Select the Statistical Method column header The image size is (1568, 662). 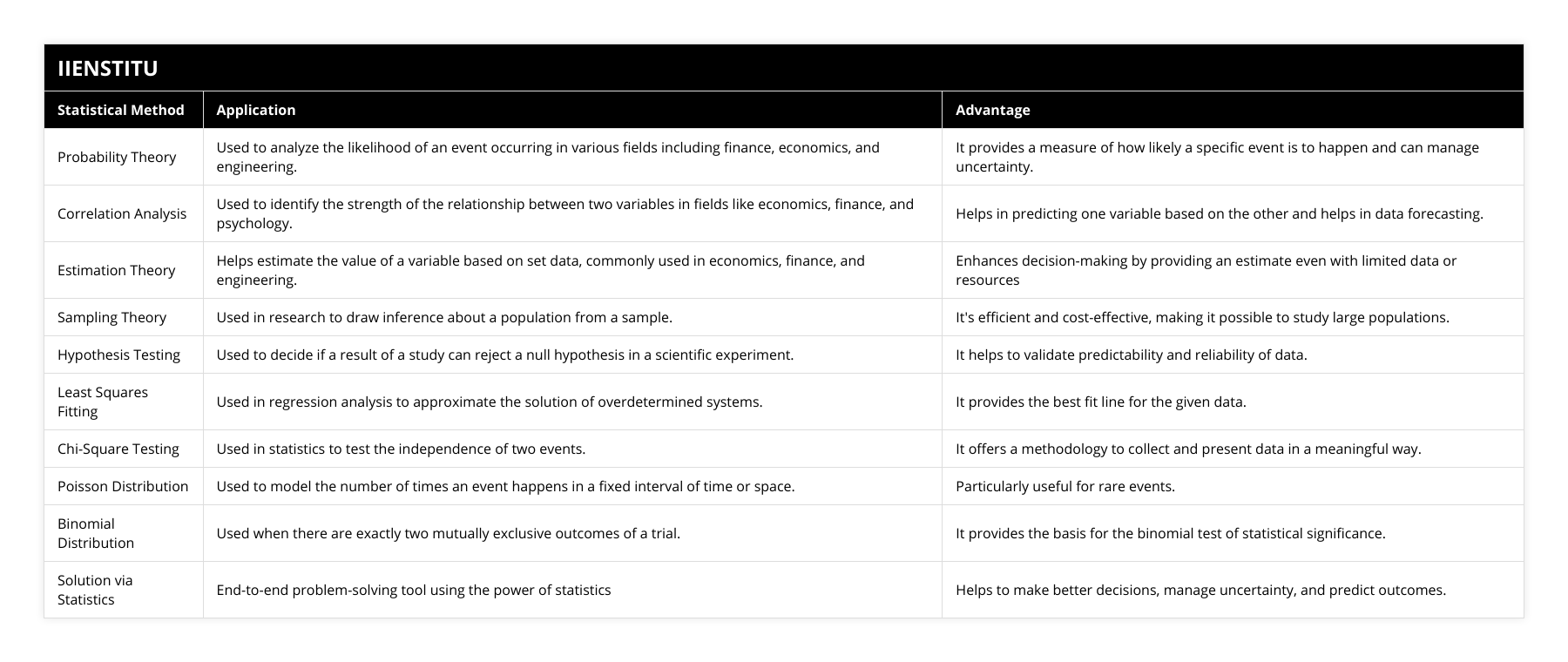coord(120,110)
